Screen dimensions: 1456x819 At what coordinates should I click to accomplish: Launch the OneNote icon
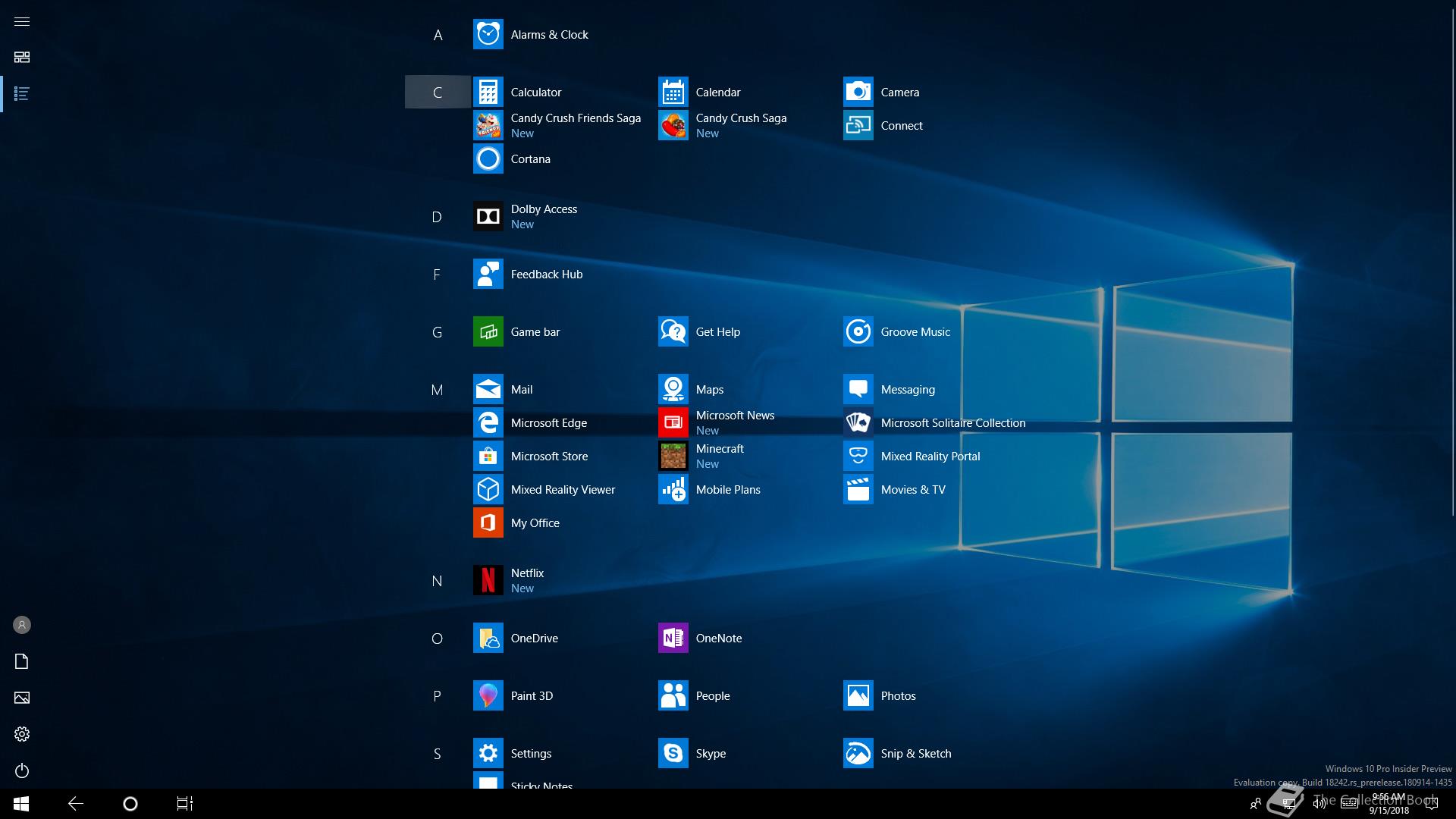(x=673, y=638)
